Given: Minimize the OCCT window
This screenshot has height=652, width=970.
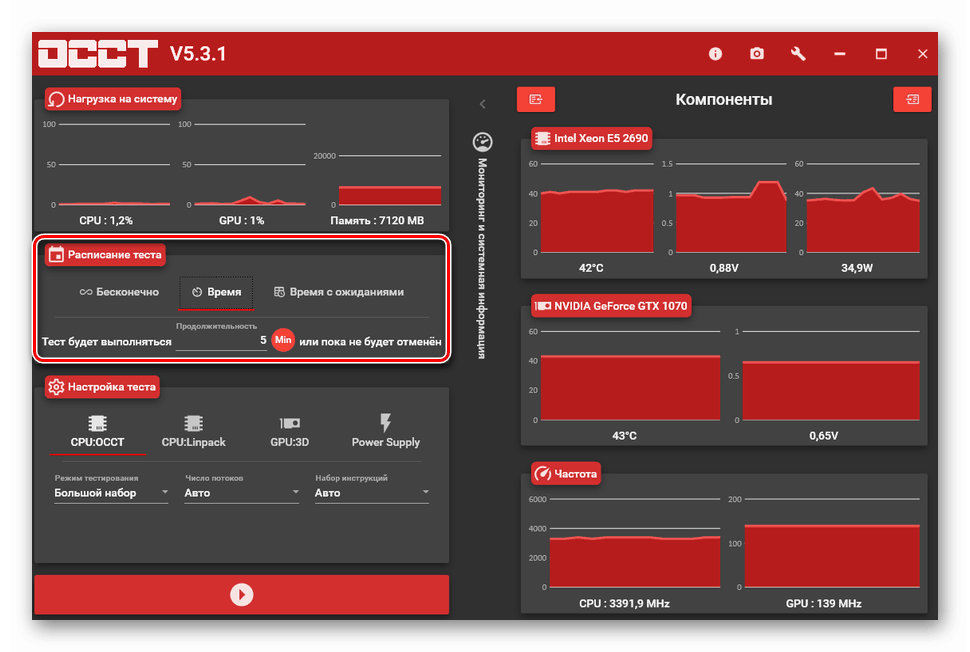Looking at the screenshot, I should (x=839, y=54).
